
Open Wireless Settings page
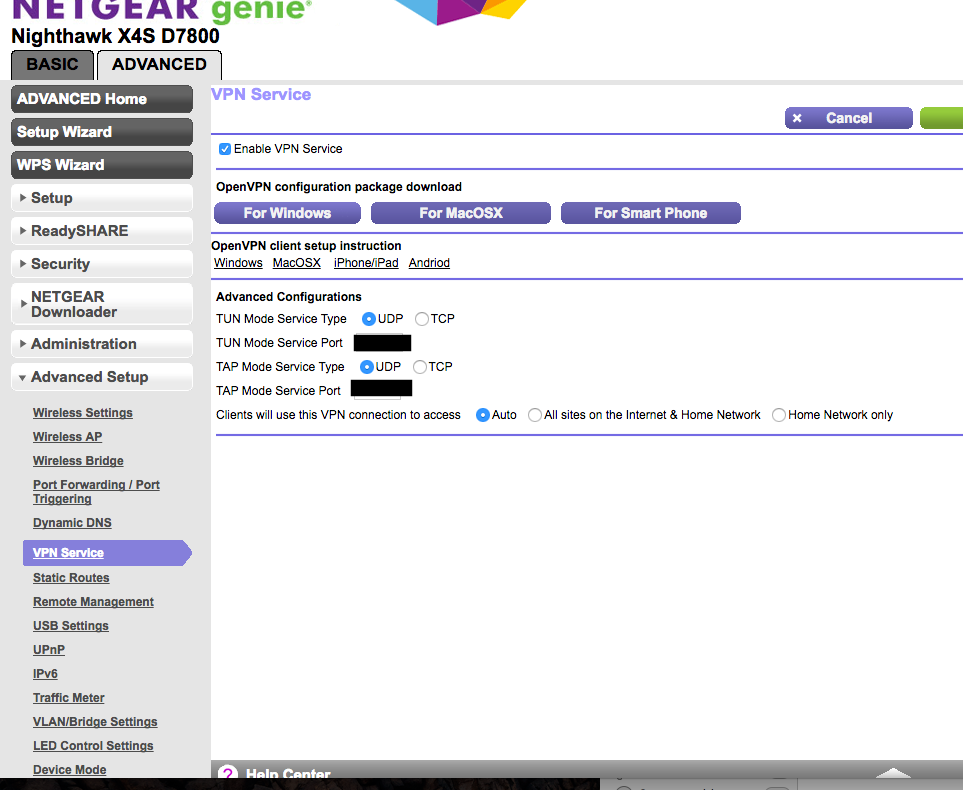(x=83, y=413)
